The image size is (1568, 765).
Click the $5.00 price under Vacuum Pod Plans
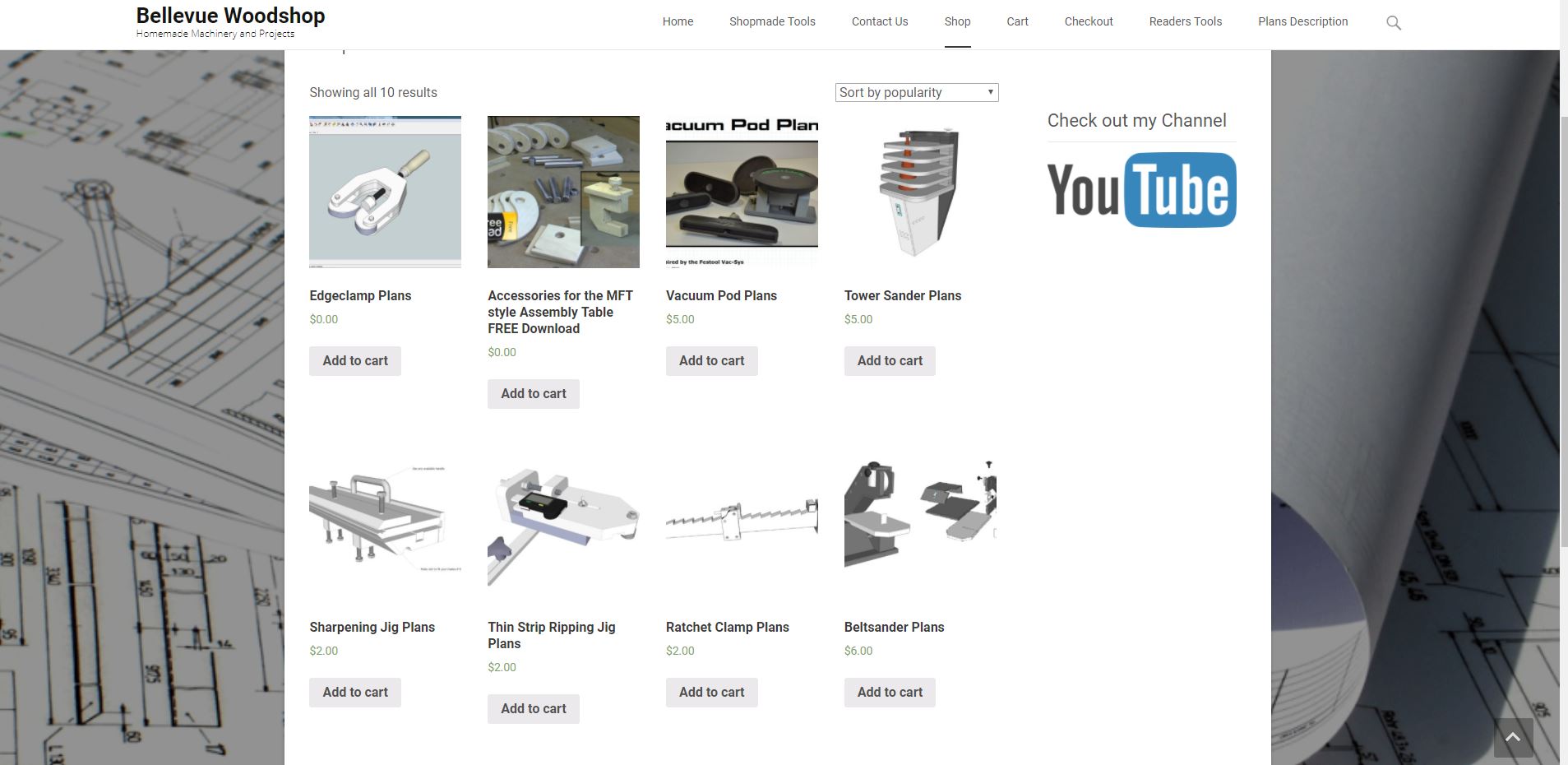pyautogui.click(x=680, y=319)
